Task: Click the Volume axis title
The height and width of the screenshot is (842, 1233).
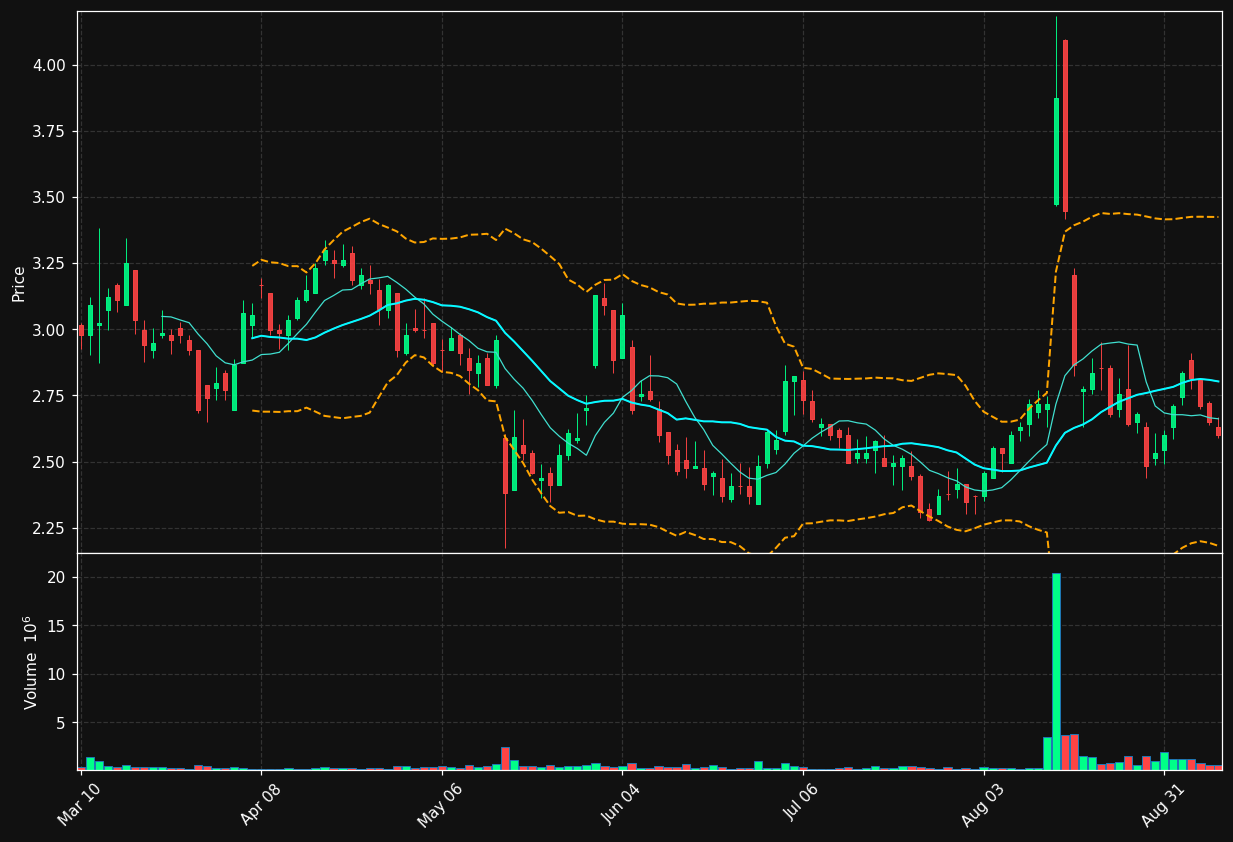Action: coord(29,662)
